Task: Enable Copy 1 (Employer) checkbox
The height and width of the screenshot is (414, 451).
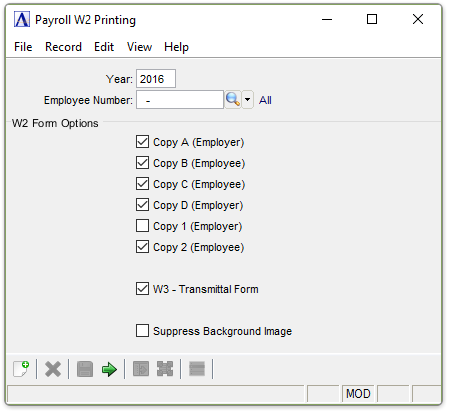Action: (x=142, y=226)
